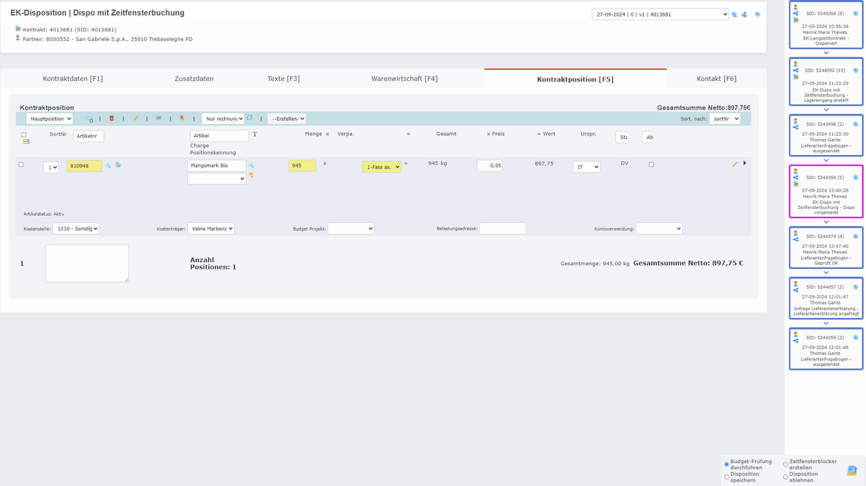The height and width of the screenshot is (486, 866).
Task: Click the add new position icon
Action: pyautogui.click(x=89, y=119)
